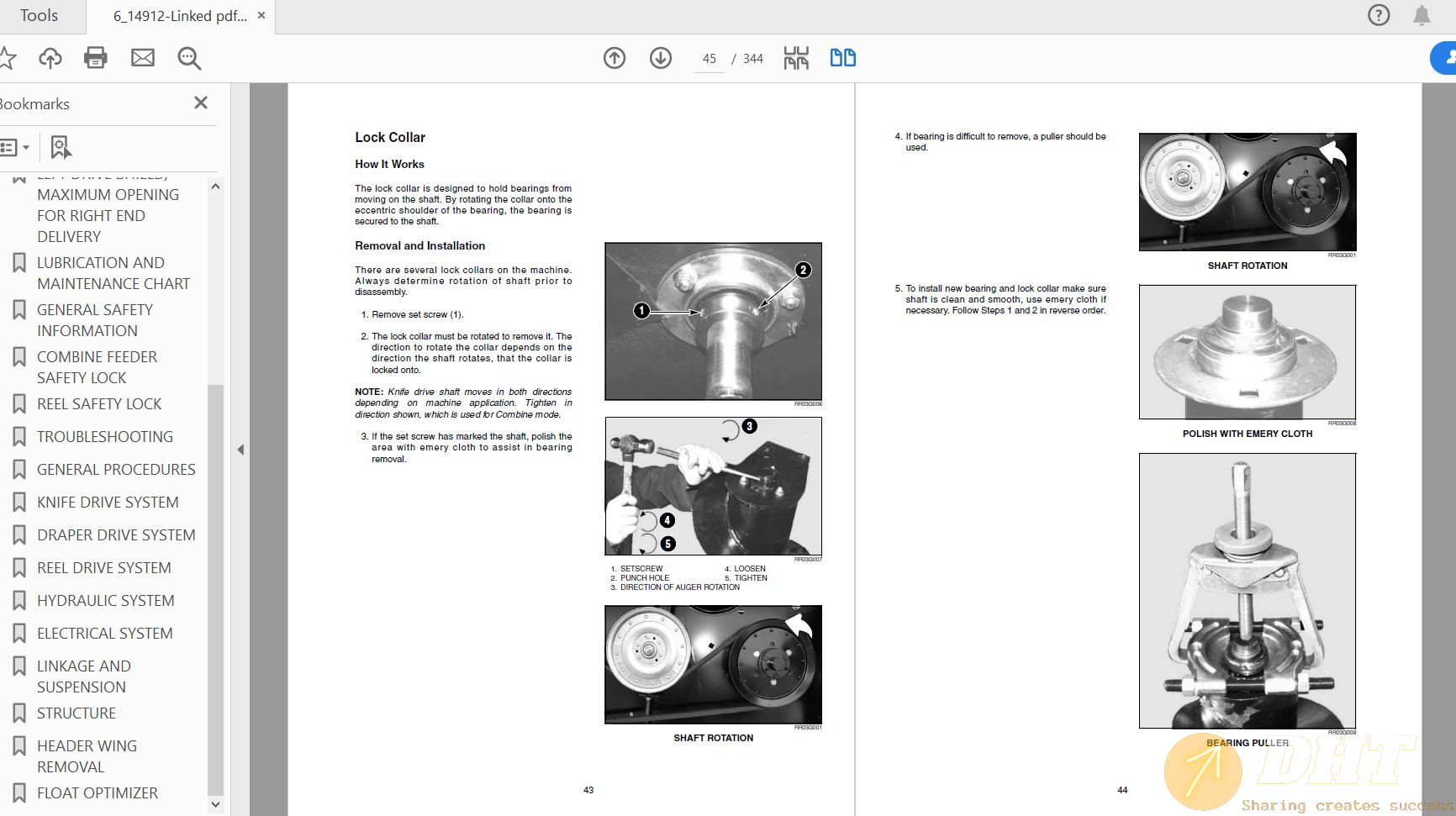Open the find text magnifier tool
The width and height of the screenshot is (1456, 816).
189,58
